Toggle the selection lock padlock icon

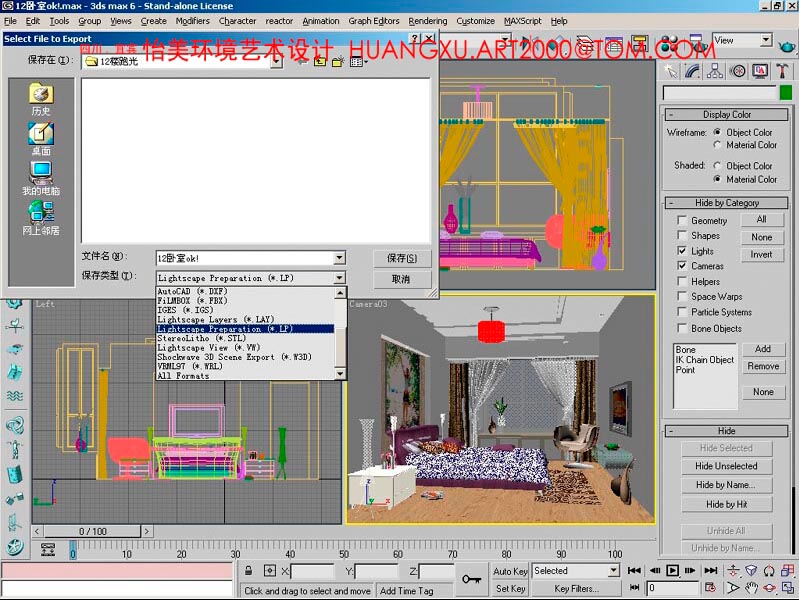coord(248,570)
